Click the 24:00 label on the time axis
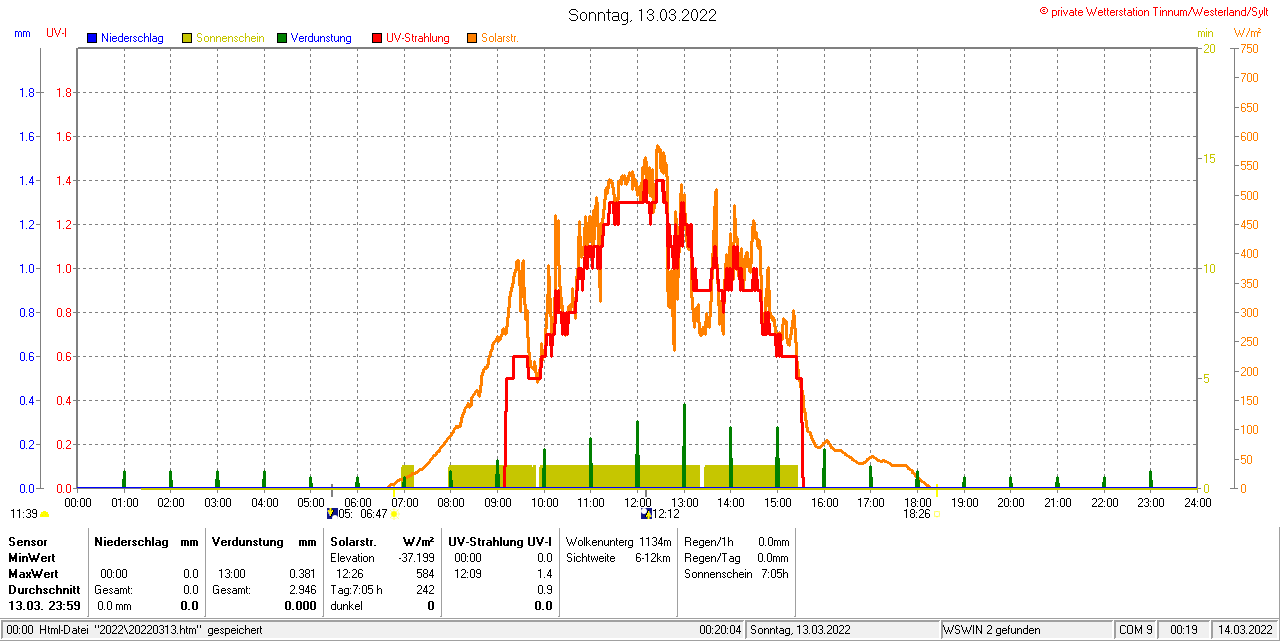 [x=1197, y=502]
